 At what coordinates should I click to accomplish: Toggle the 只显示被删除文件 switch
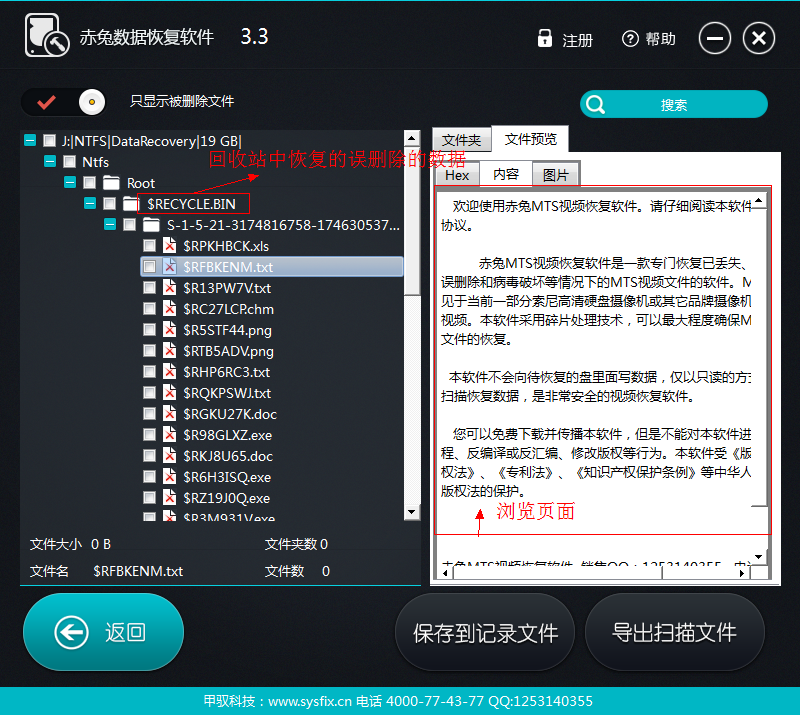65,101
